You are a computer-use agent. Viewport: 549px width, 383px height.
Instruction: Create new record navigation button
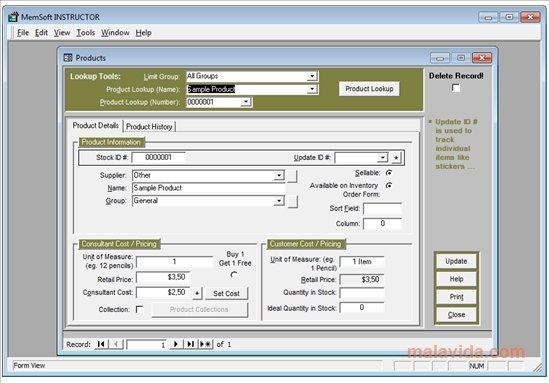tap(206, 344)
